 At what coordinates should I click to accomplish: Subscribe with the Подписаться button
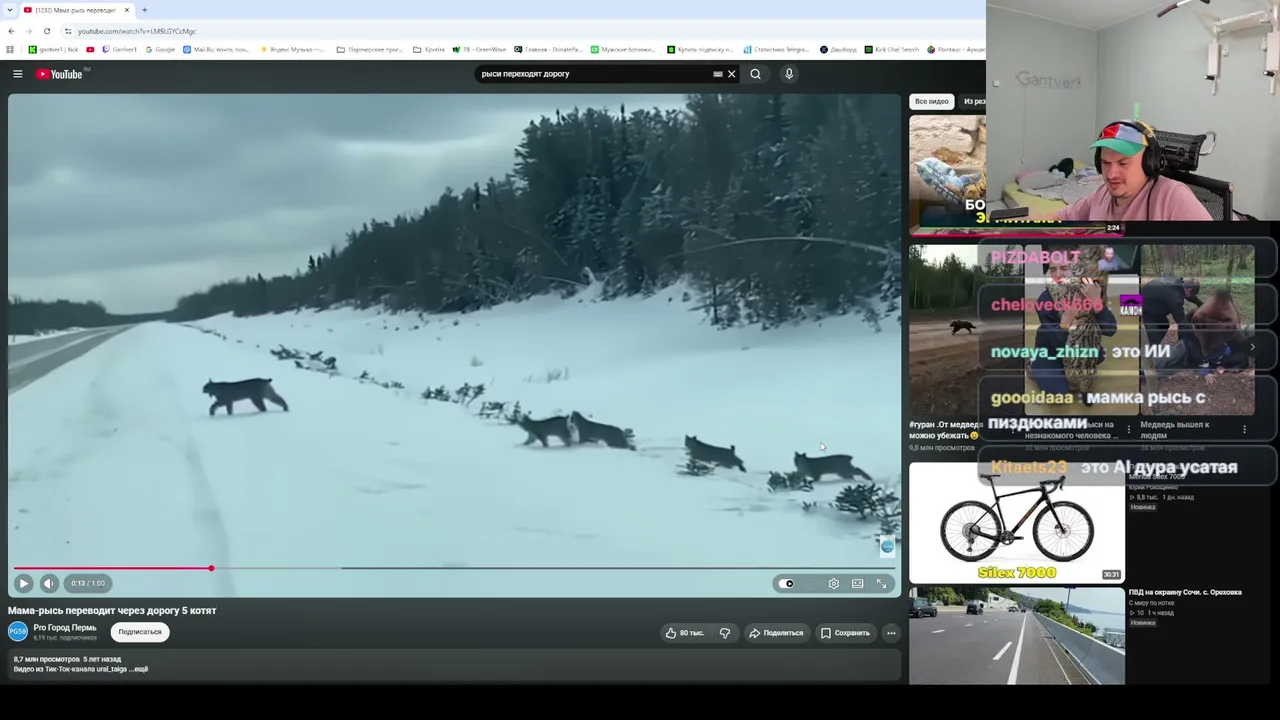pyautogui.click(x=140, y=632)
